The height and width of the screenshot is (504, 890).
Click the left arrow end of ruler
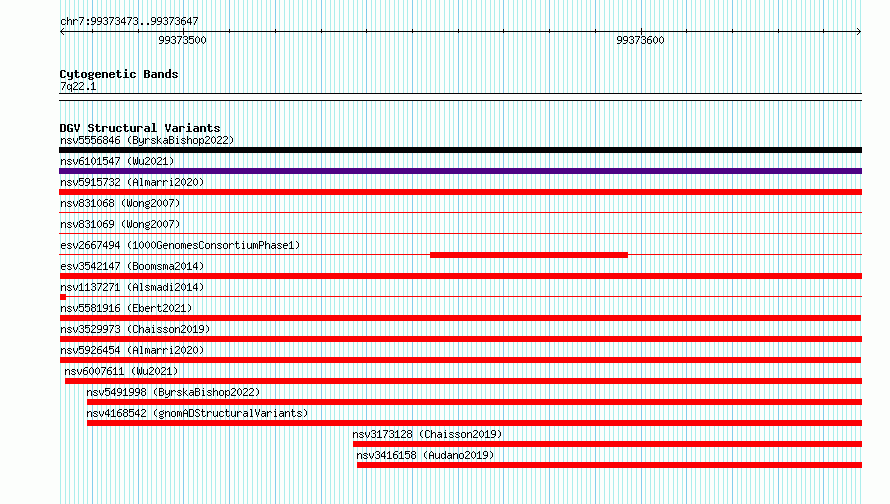tap(62, 32)
